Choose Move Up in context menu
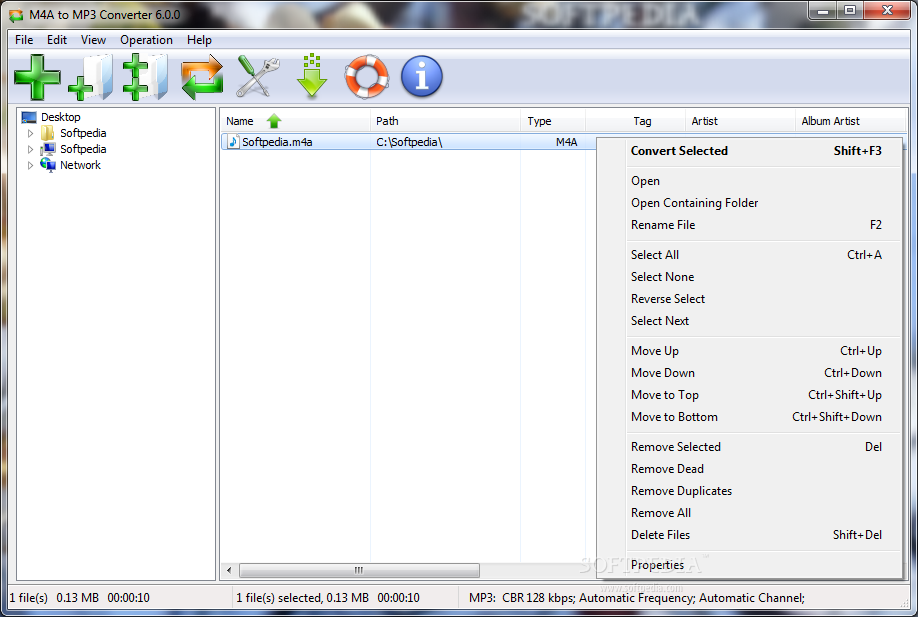Viewport: 918px width, 617px height. tap(749, 351)
